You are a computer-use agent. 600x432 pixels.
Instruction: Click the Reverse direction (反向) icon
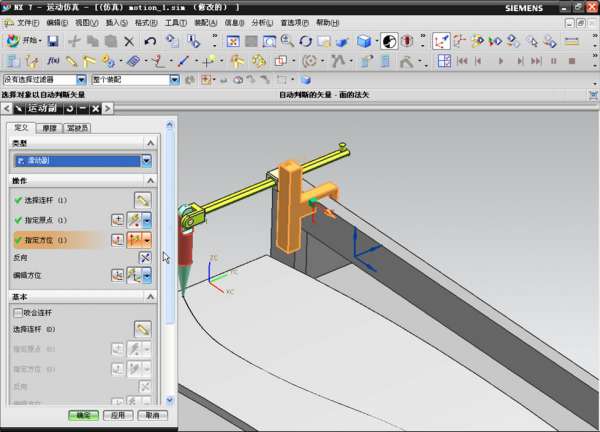pyautogui.click(x=144, y=257)
